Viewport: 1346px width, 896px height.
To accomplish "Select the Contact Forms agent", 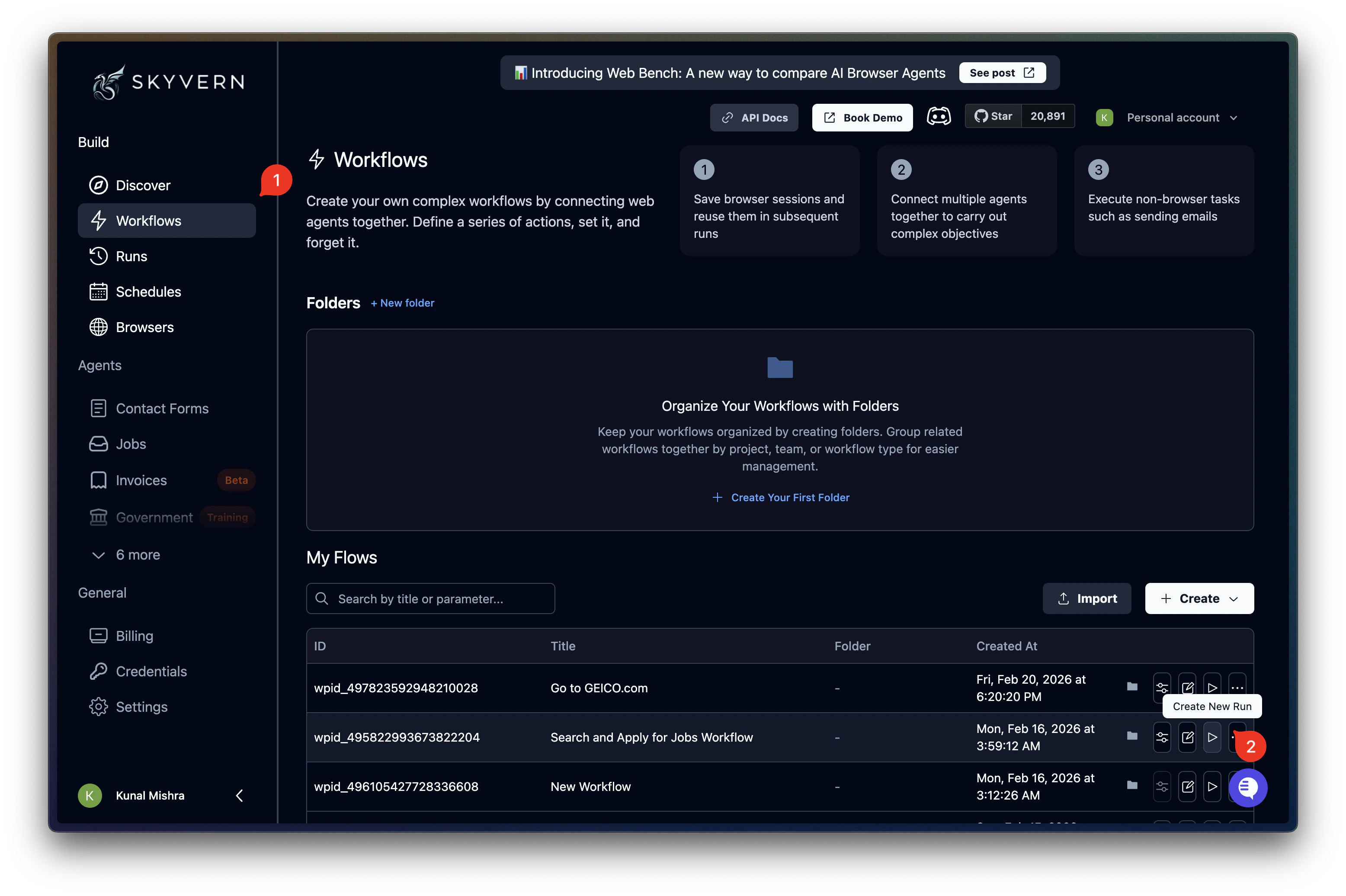I will tap(162, 408).
